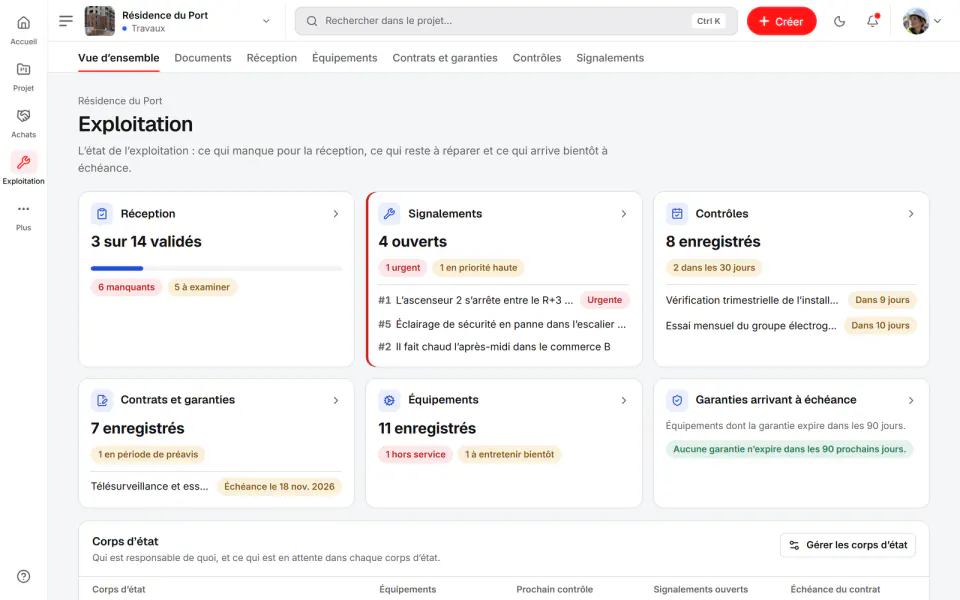Open the Projet sidebar icon

coord(23,76)
